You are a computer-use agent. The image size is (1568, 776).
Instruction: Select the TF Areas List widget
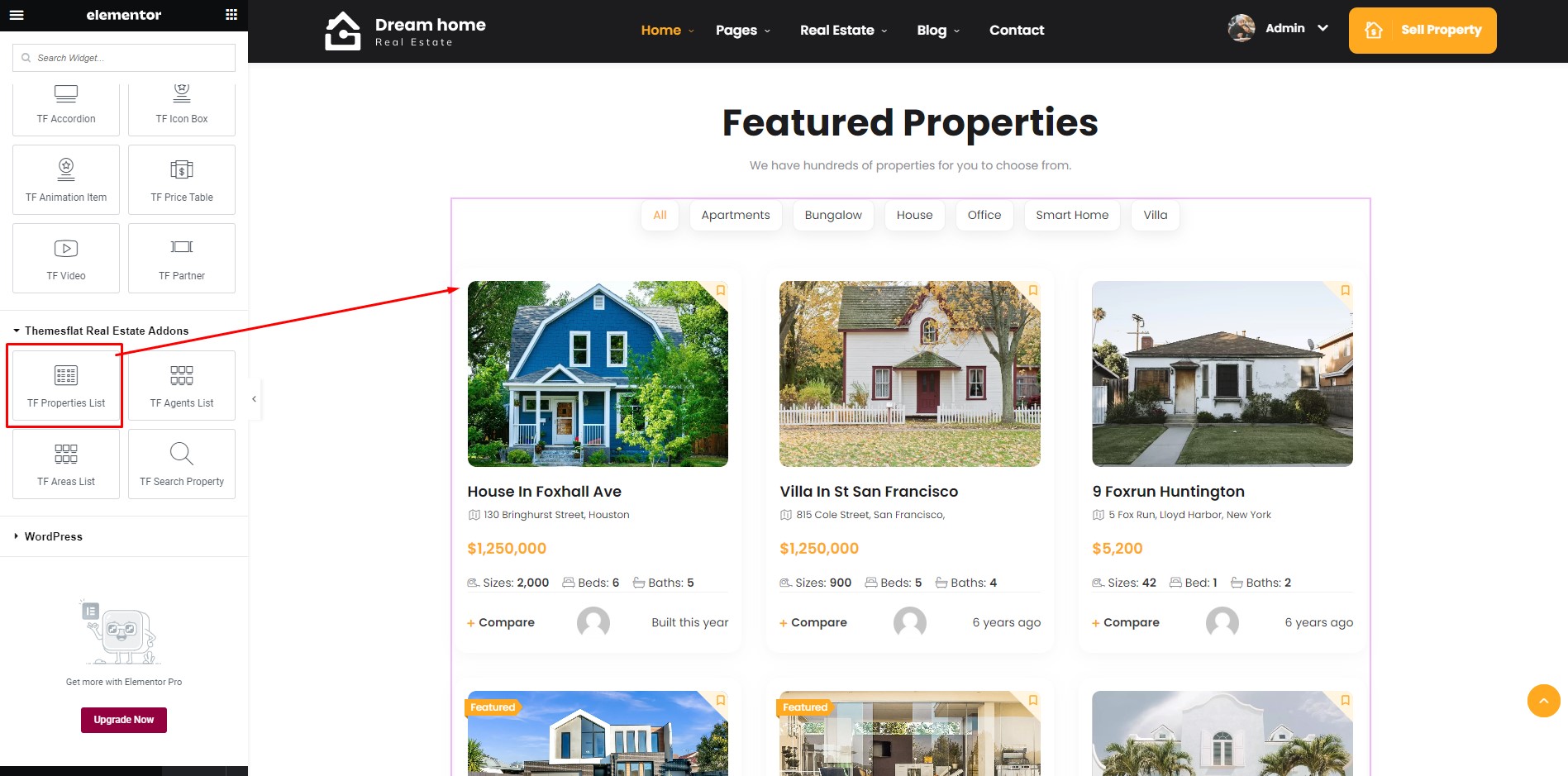(66, 464)
